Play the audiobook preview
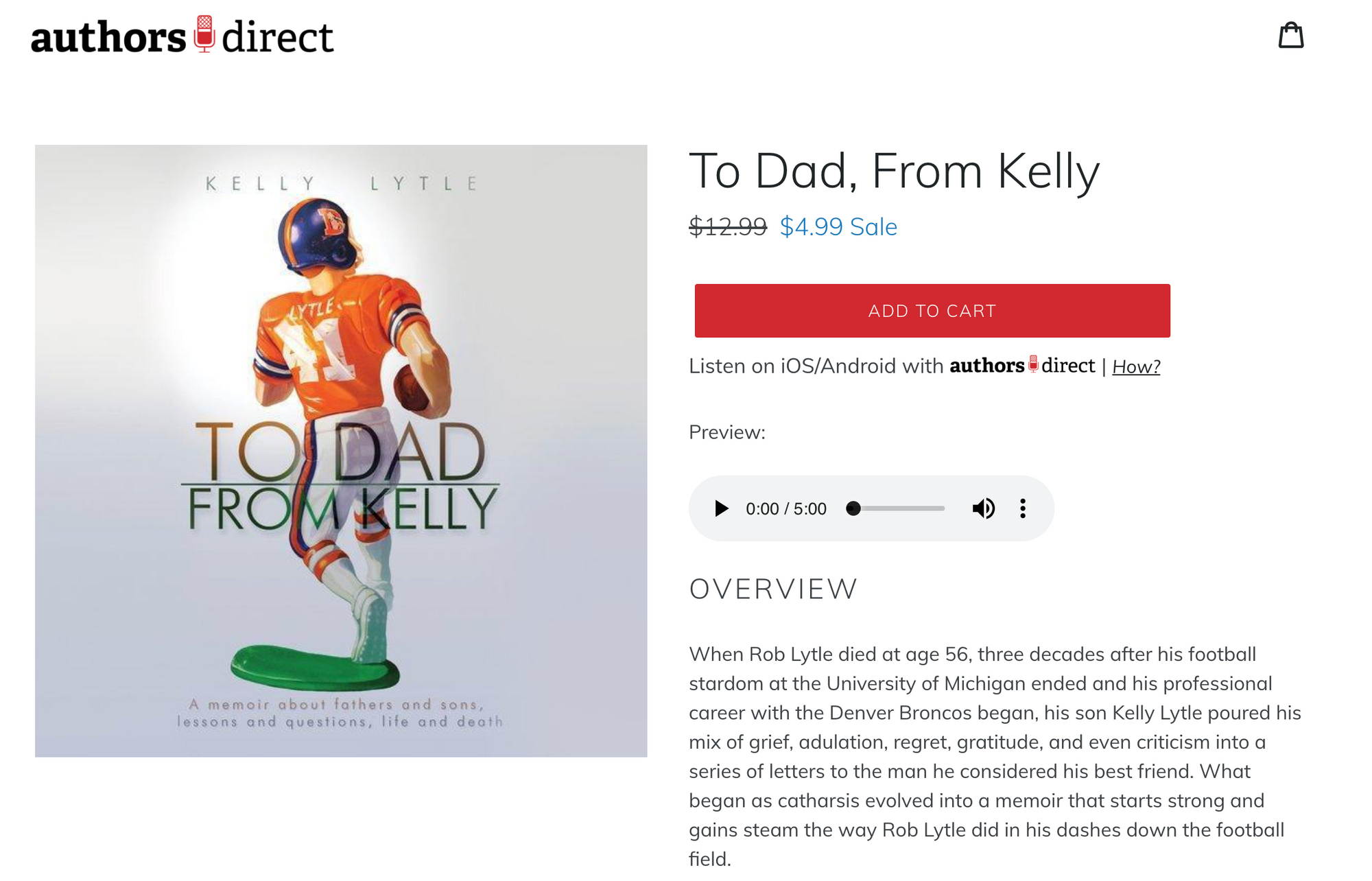 (x=721, y=508)
